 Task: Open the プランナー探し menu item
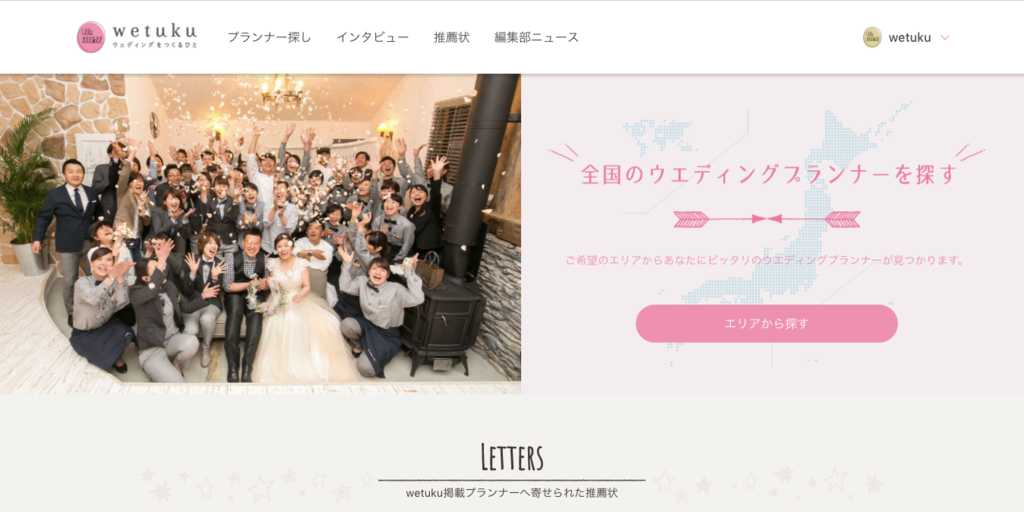269,37
